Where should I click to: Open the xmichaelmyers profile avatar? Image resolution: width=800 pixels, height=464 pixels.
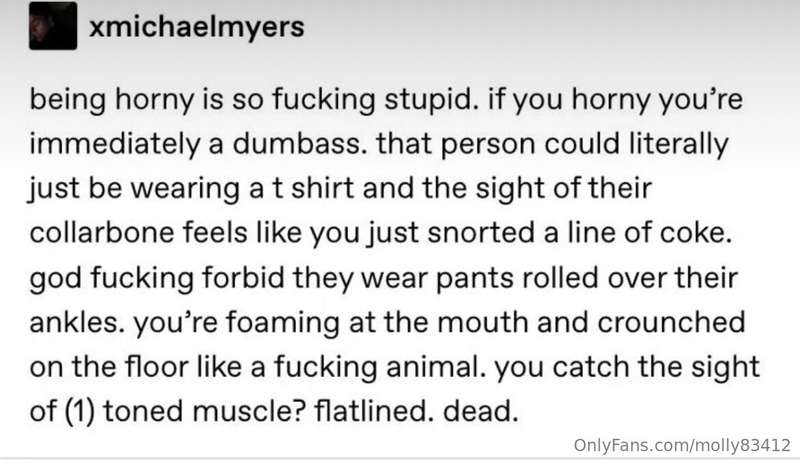(x=53, y=26)
